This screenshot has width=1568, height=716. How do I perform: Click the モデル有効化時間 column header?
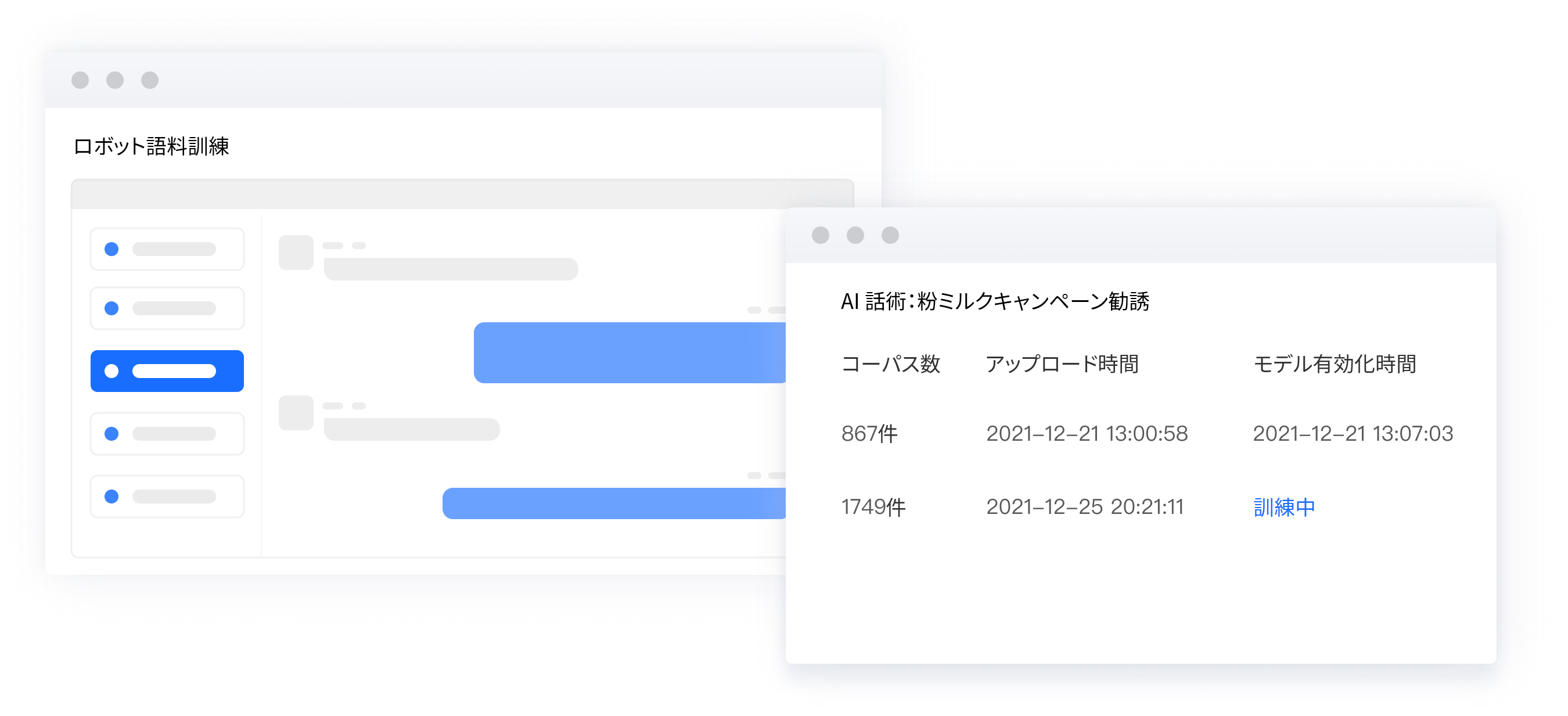(x=1335, y=364)
